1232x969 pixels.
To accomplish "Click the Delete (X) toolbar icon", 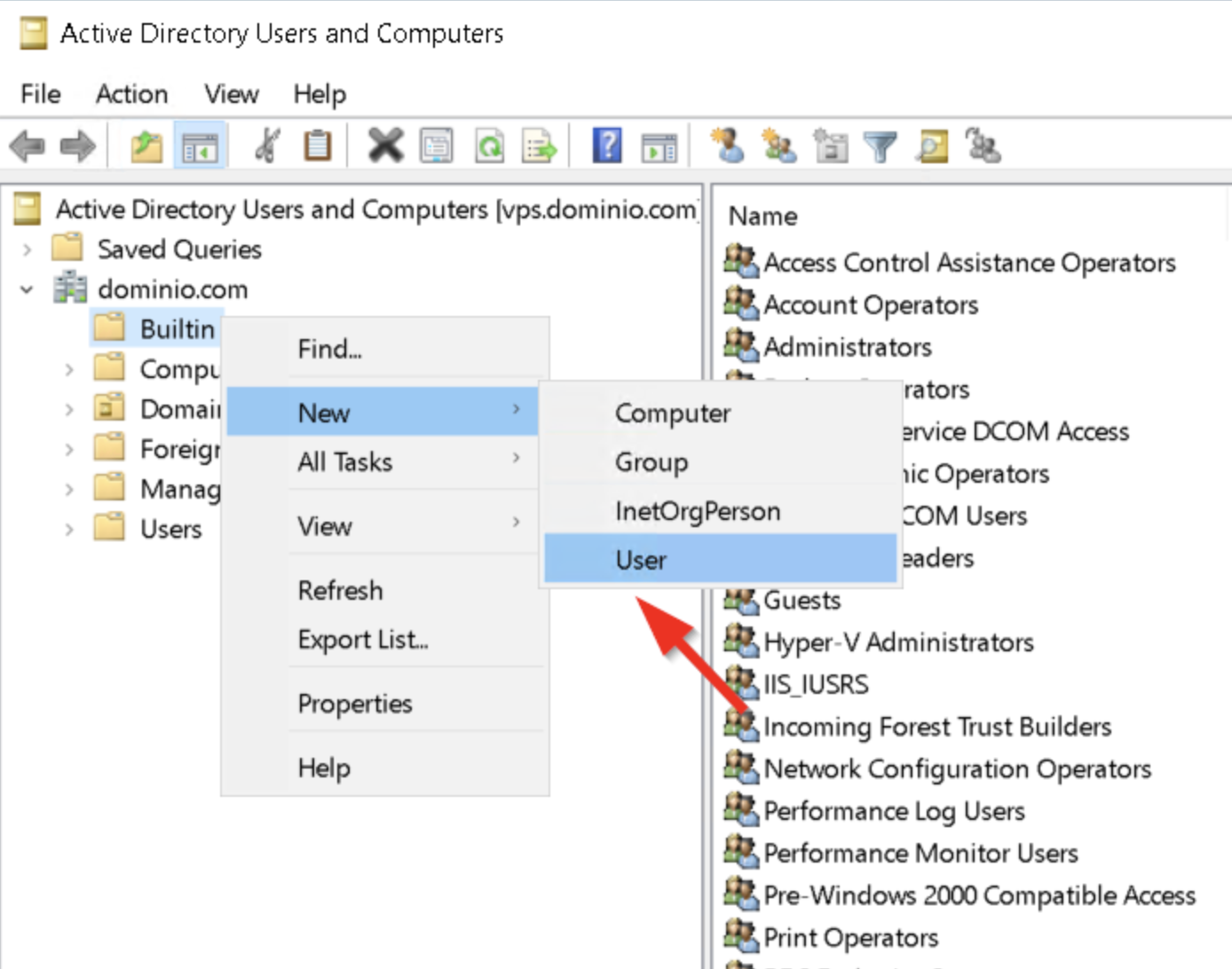I will [x=385, y=146].
